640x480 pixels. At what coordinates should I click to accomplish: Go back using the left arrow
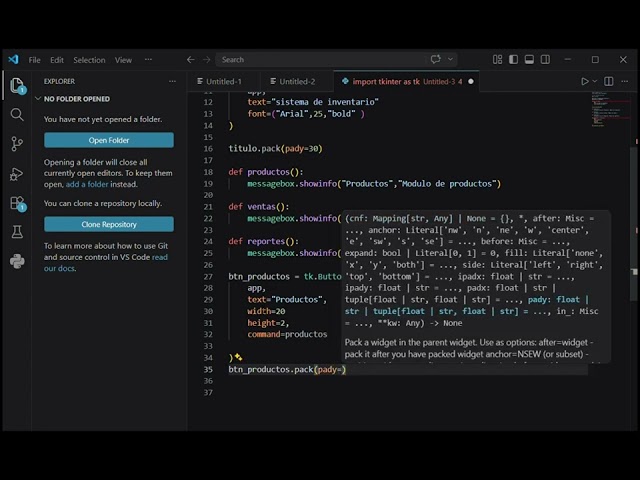pyautogui.click(x=191, y=60)
